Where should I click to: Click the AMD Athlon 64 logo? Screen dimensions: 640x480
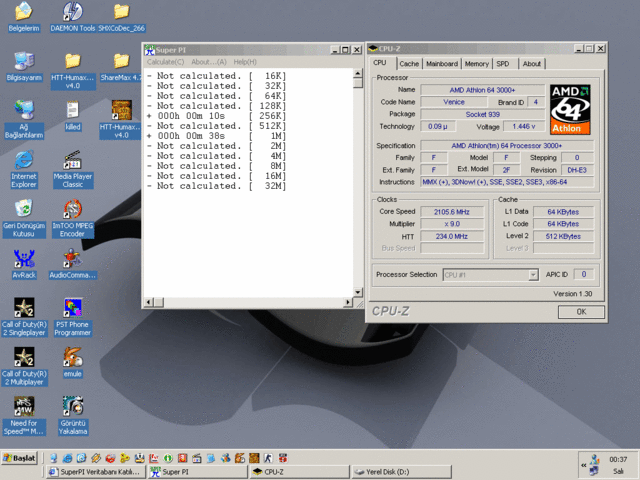point(570,109)
